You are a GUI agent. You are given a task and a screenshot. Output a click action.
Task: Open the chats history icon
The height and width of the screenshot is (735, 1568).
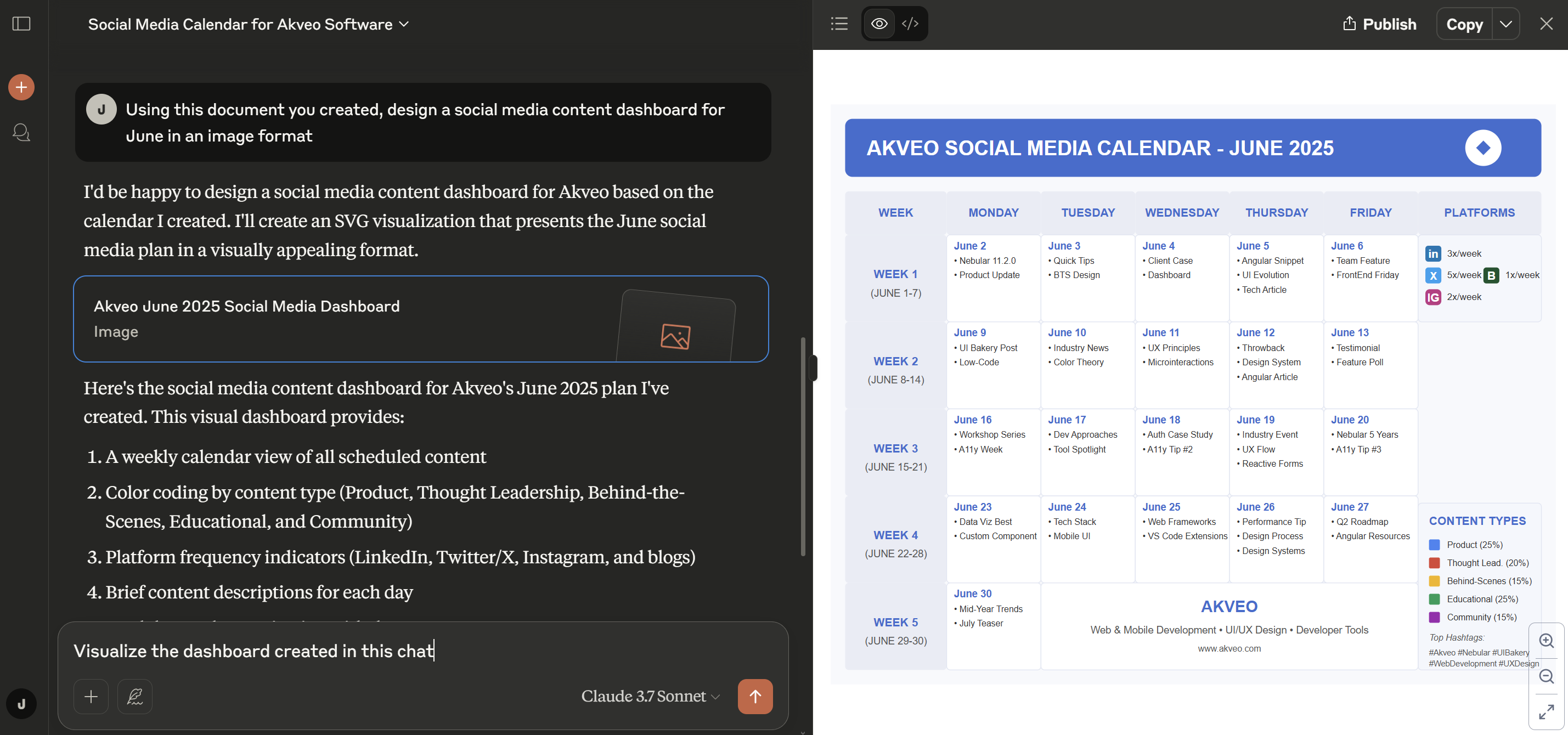click(21, 132)
